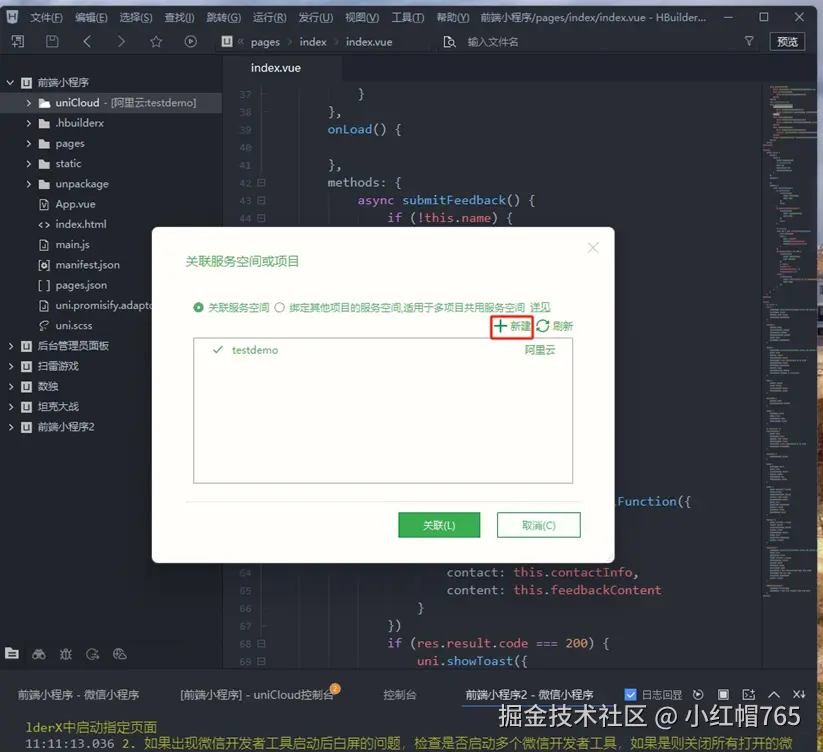The image size is (823, 752).
Task: Click the export log icon in console toolbar
Action: tap(748, 694)
